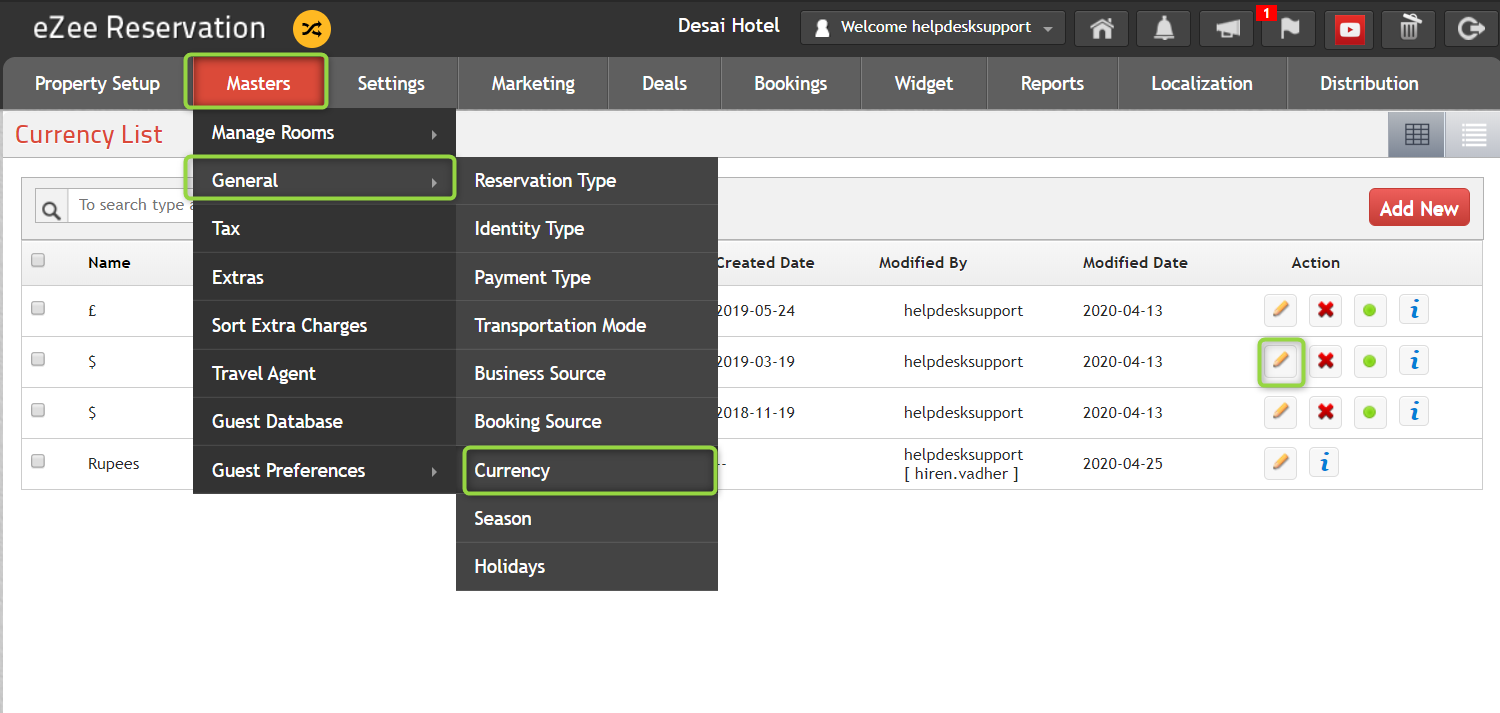This screenshot has width=1500, height=713.
Task: Tick the select-all checkbox in header
Action: coord(38,260)
